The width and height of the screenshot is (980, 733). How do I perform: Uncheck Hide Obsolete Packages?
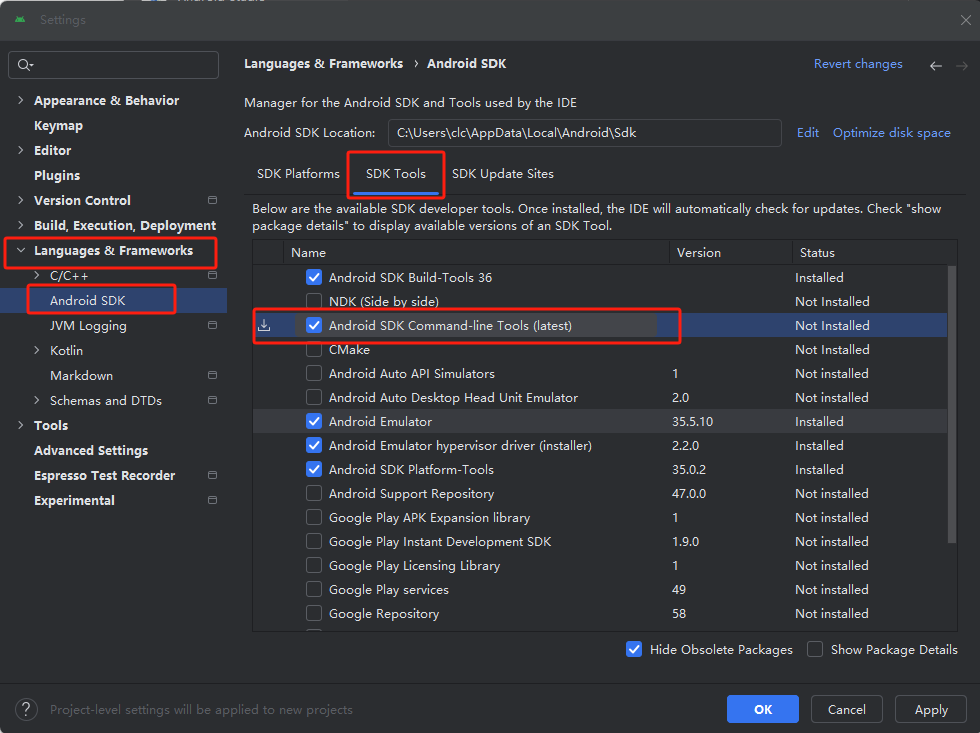[634, 649]
